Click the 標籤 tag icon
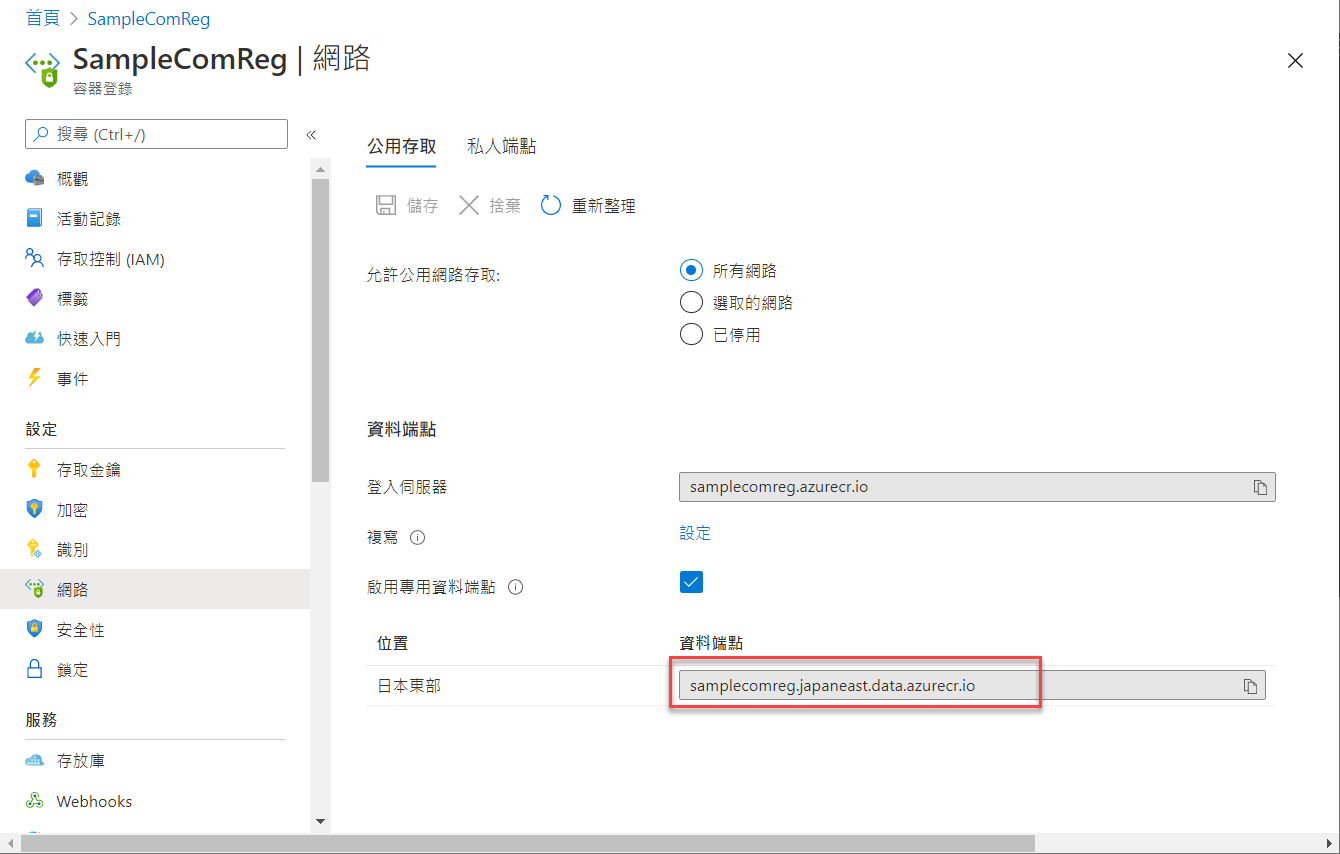 (x=35, y=298)
